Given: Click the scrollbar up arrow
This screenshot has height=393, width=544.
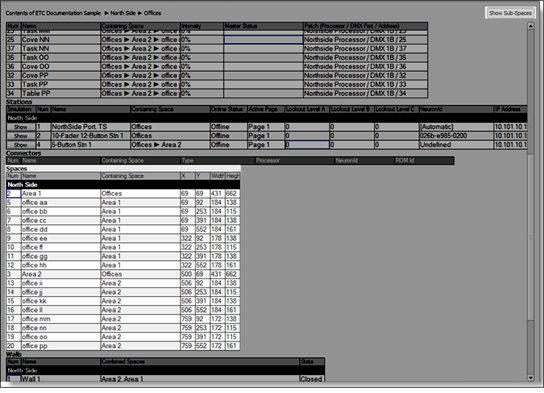Looking at the screenshot, I should click(530, 26).
